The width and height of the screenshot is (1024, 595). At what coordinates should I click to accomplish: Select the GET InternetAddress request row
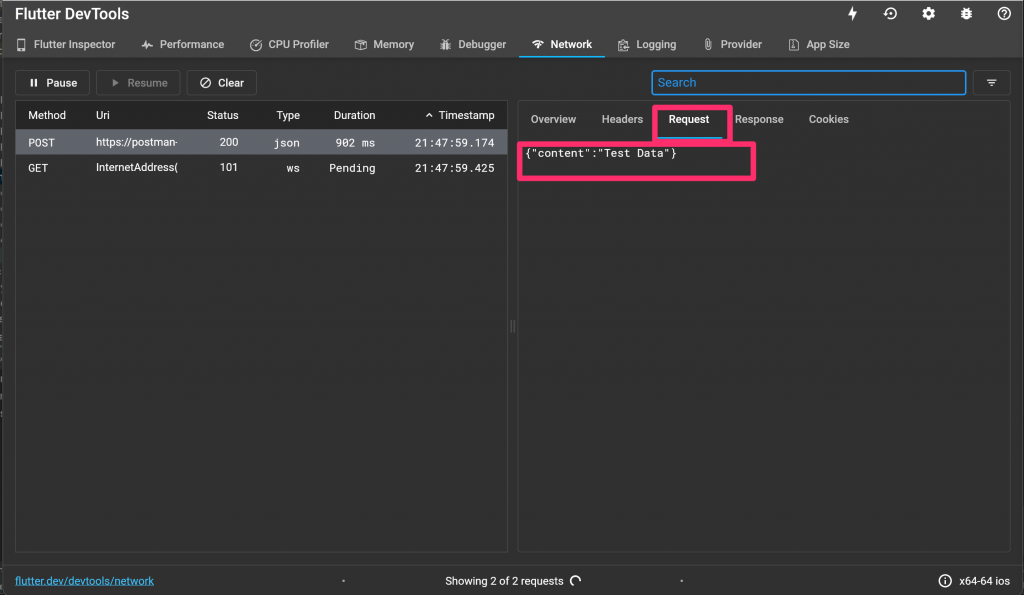pyautogui.click(x=261, y=168)
